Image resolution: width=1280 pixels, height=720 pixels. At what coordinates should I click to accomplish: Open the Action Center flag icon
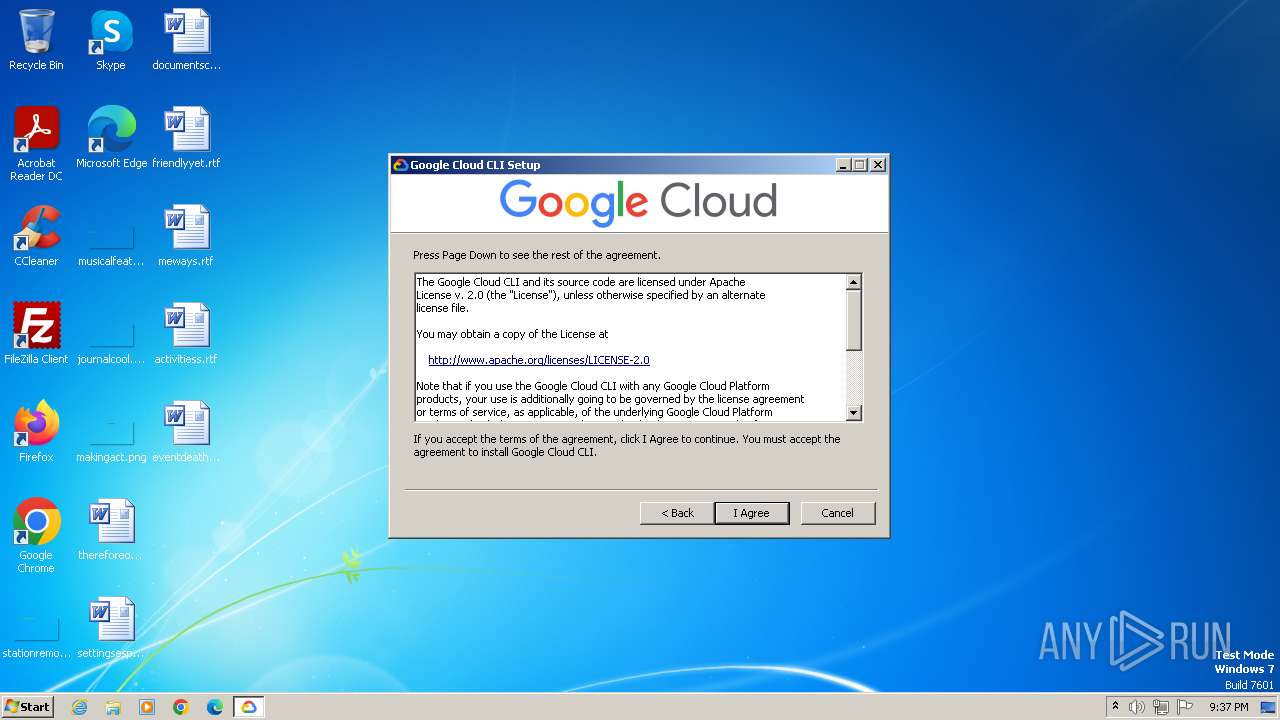1185,707
